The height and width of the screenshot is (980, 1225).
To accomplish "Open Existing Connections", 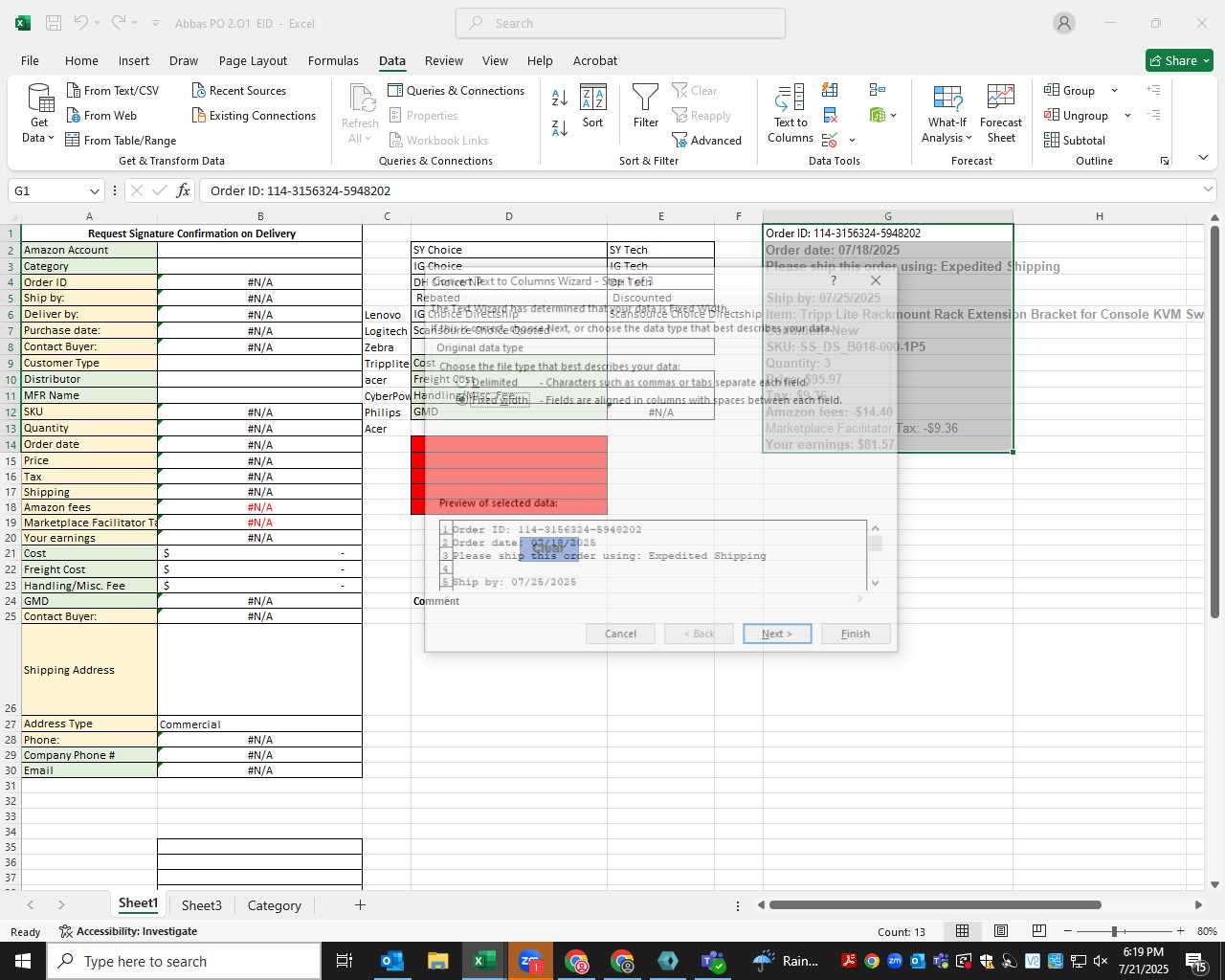I will coord(254,115).
